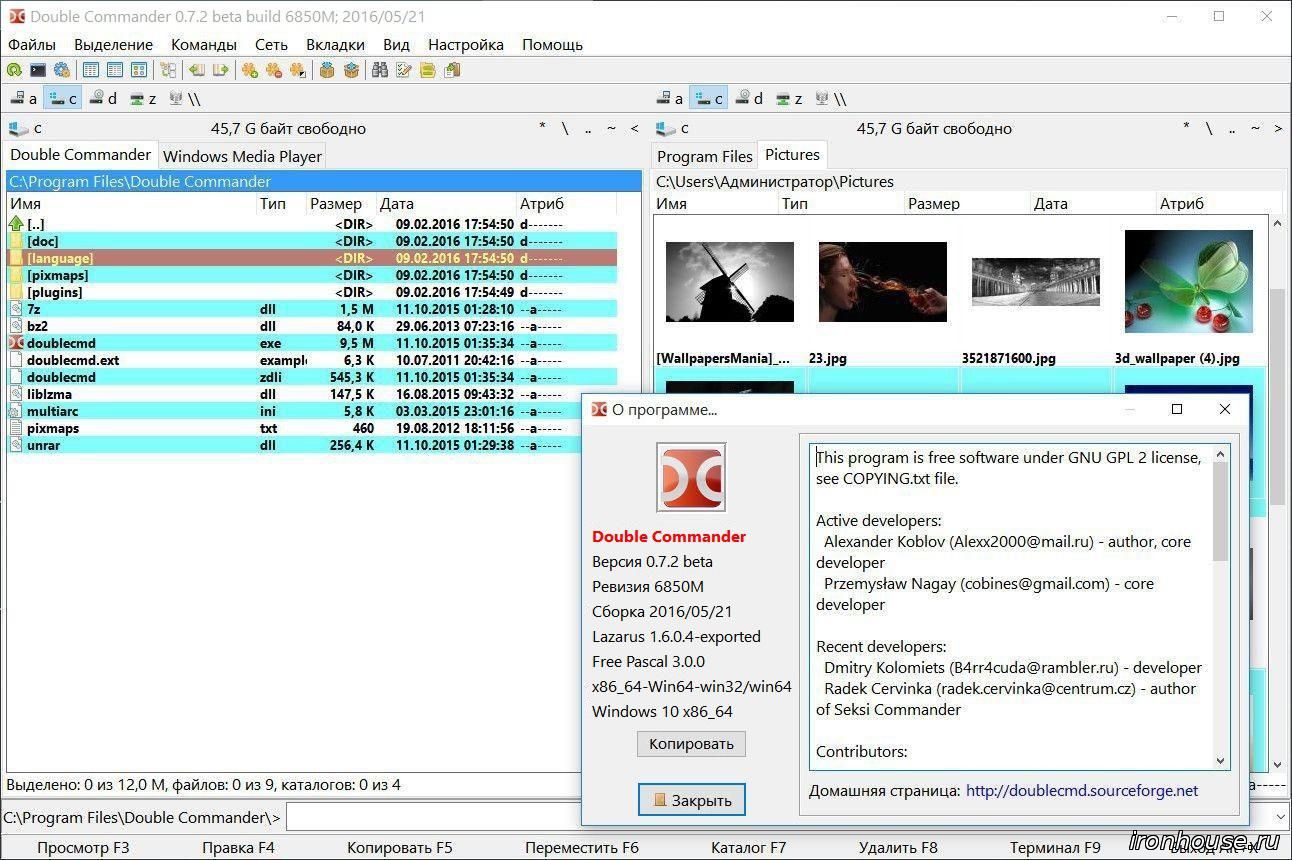Switch to Windows Media Player tab

[x=242, y=156]
